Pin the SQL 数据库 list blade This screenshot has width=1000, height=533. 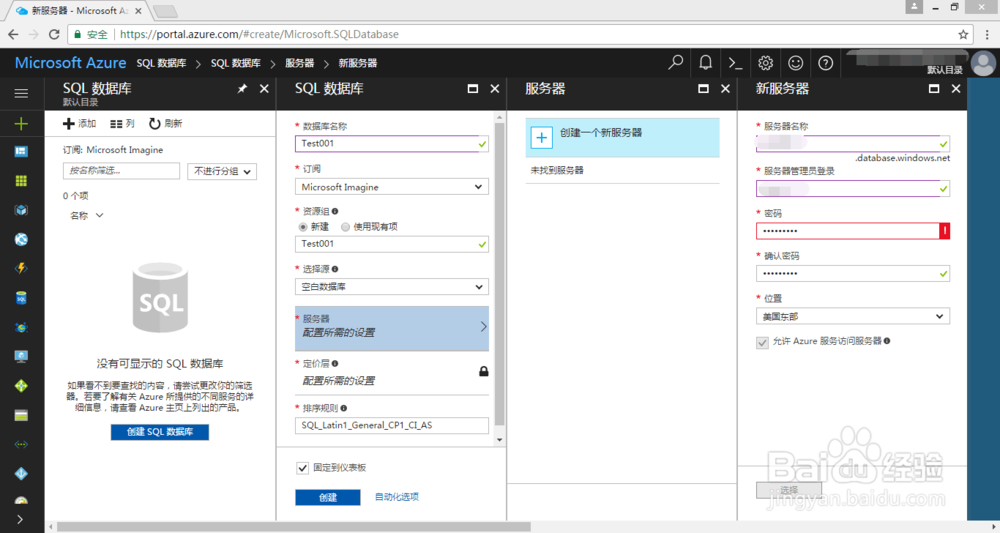tap(242, 89)
